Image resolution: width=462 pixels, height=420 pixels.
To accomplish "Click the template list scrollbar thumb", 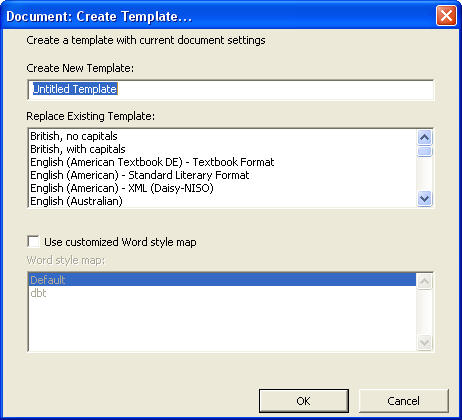I will (424, 151).
